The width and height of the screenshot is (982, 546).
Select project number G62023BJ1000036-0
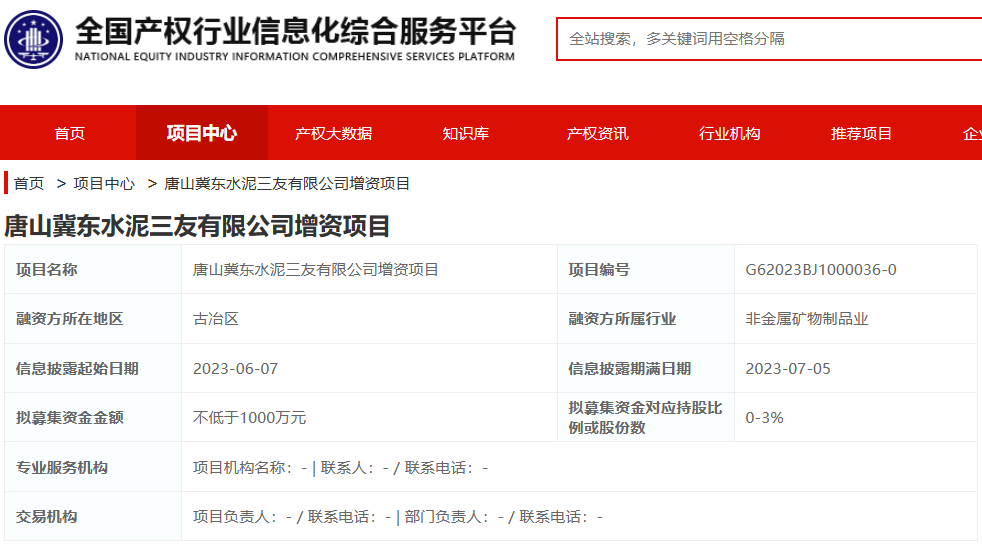point(820,270)
